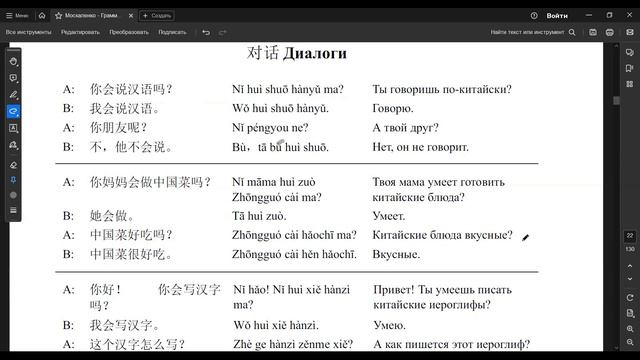
Task: Open the Меню hamburger menu
Action: coord(17,16)
